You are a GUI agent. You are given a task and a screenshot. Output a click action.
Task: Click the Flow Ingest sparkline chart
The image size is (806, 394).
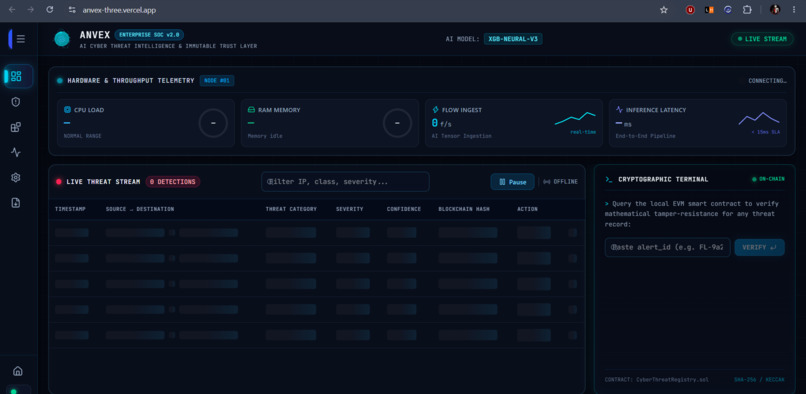pos(575,118)
